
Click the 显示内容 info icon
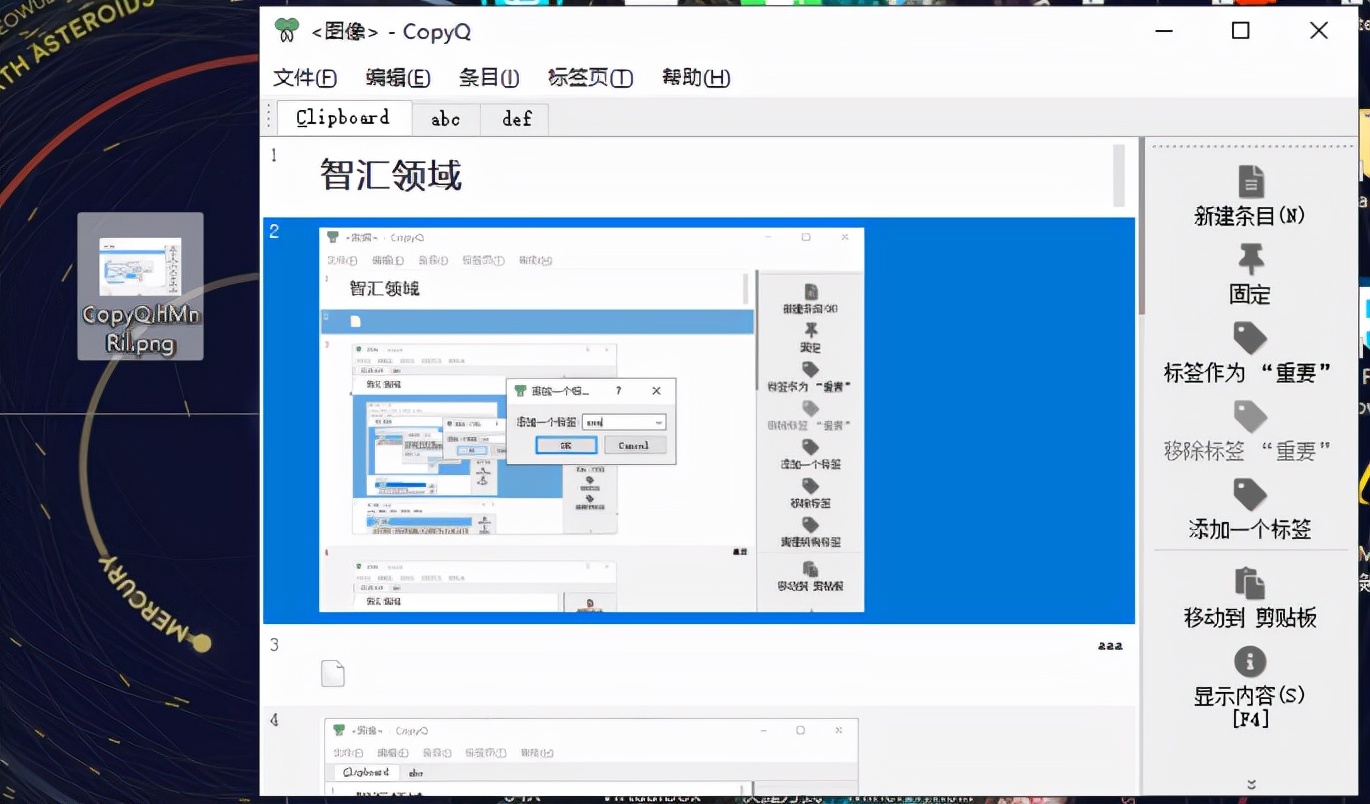(x=1249, y=661)
